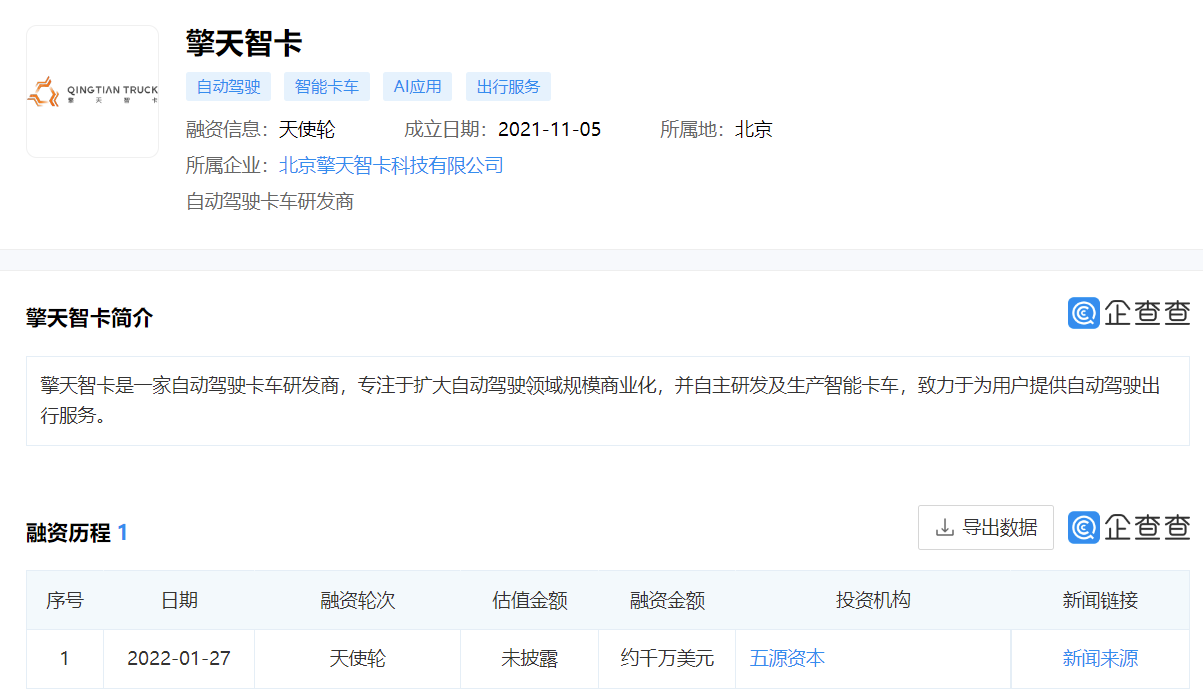Click the Qingtian Truck company logo

pyautogui.click(x=92, y=92)
